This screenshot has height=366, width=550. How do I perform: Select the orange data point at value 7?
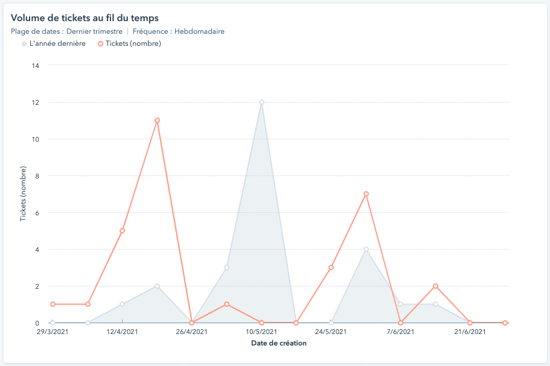366,194
